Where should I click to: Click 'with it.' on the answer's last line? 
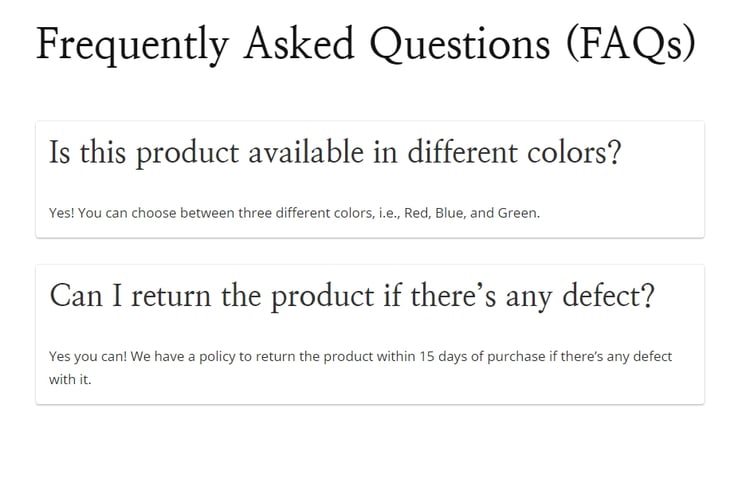click(x=70, y=379)
